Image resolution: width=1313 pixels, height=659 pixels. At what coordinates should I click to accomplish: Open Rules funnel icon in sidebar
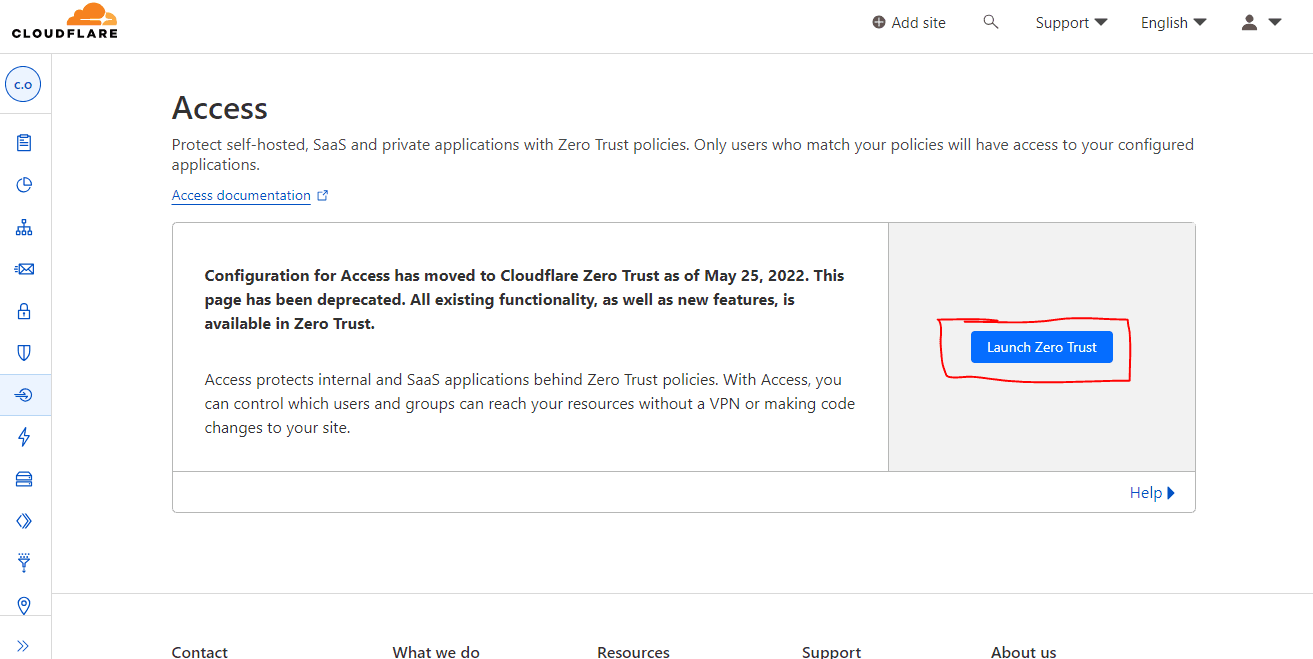tap(24, 563)
